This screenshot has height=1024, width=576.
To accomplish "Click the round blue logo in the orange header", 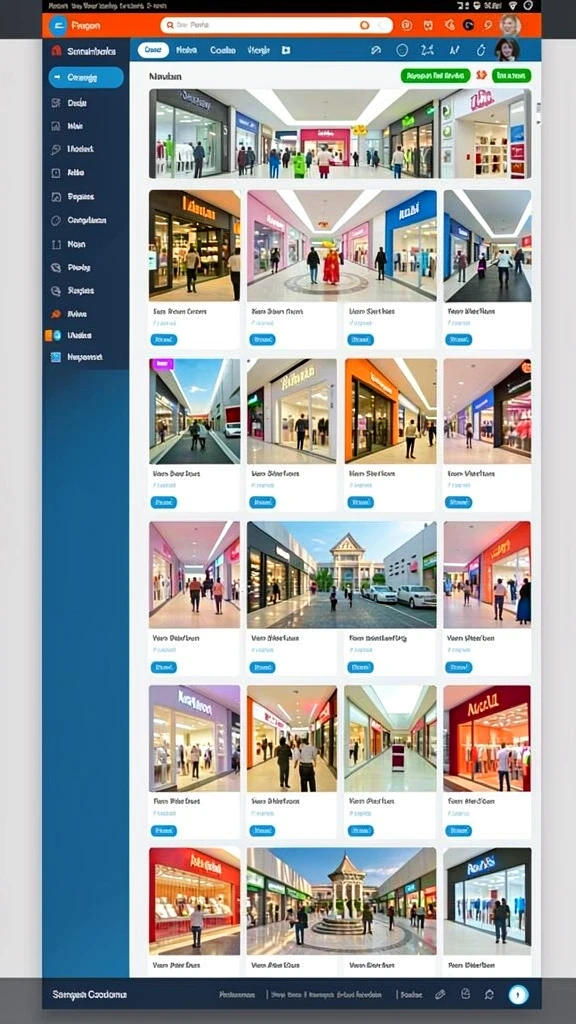I will 58,26.
